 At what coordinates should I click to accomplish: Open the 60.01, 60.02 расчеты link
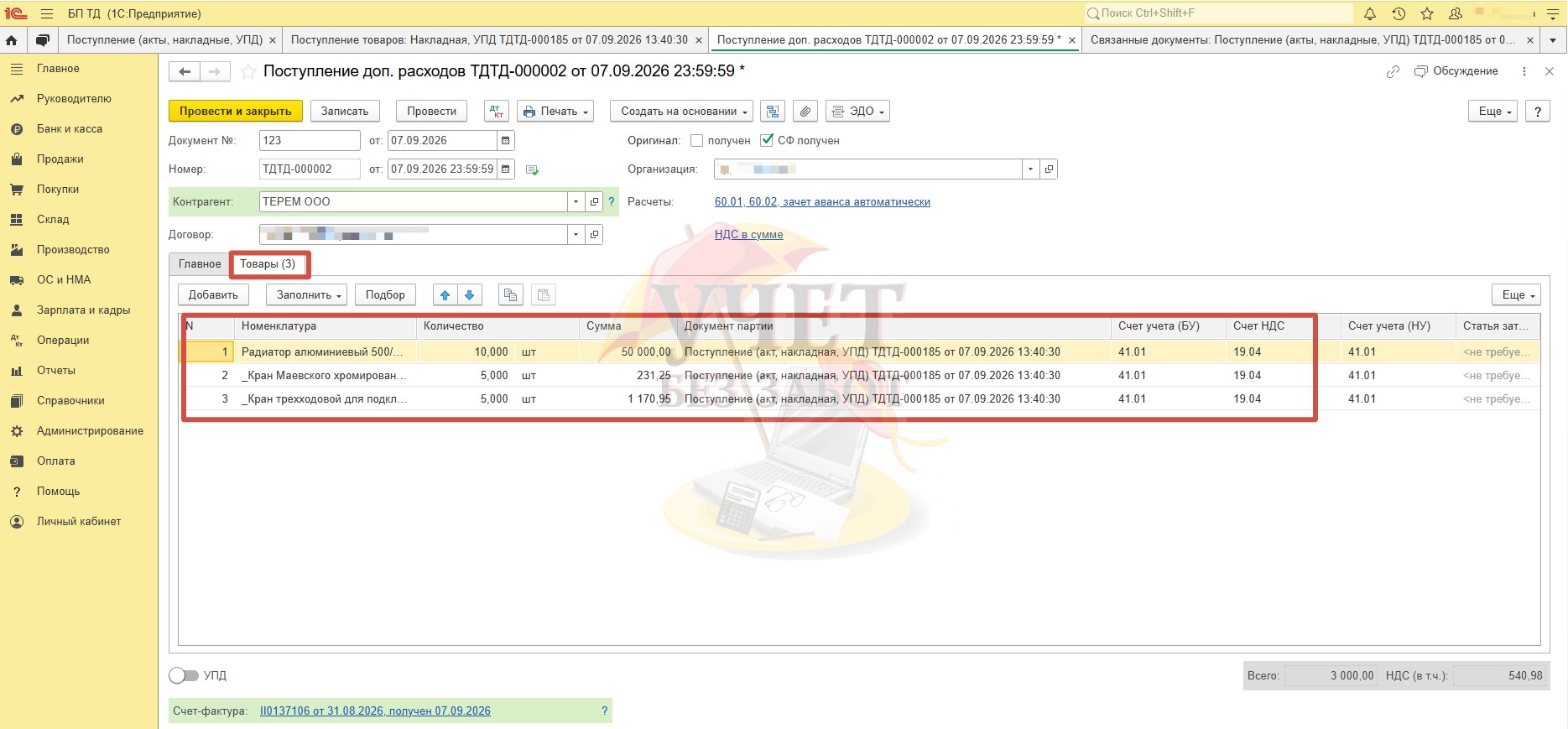point(822,202)
